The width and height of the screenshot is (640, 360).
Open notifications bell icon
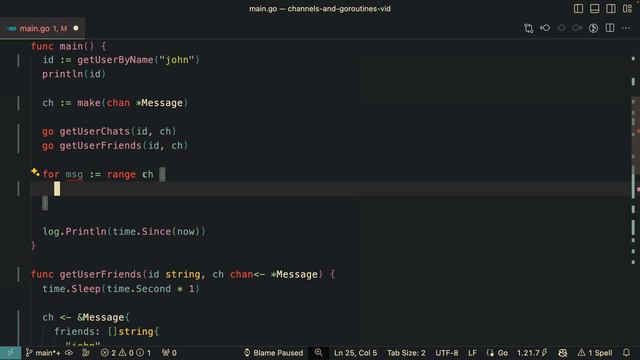(627, 353)
